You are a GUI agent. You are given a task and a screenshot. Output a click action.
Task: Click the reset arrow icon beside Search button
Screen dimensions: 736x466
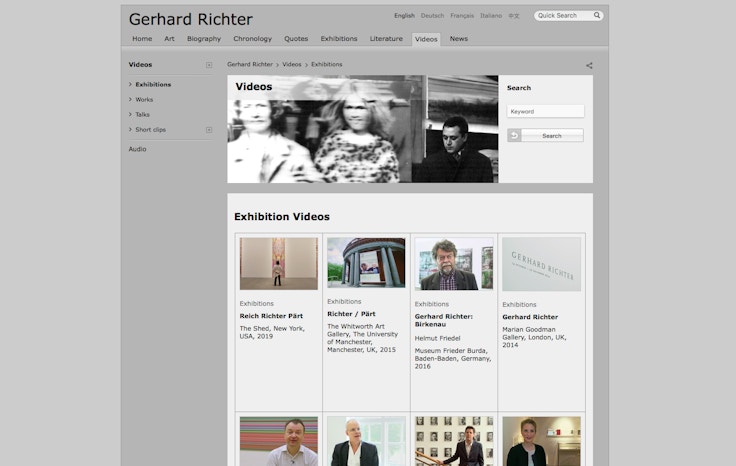point(514,135)
